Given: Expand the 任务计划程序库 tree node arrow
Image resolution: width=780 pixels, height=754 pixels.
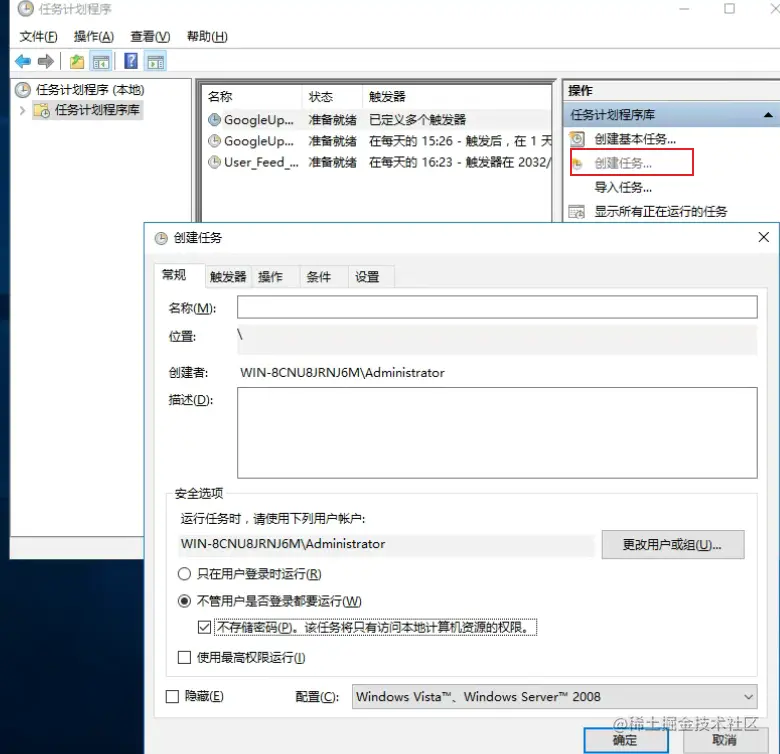Looking at the screenshot, I should click(22, 110).
